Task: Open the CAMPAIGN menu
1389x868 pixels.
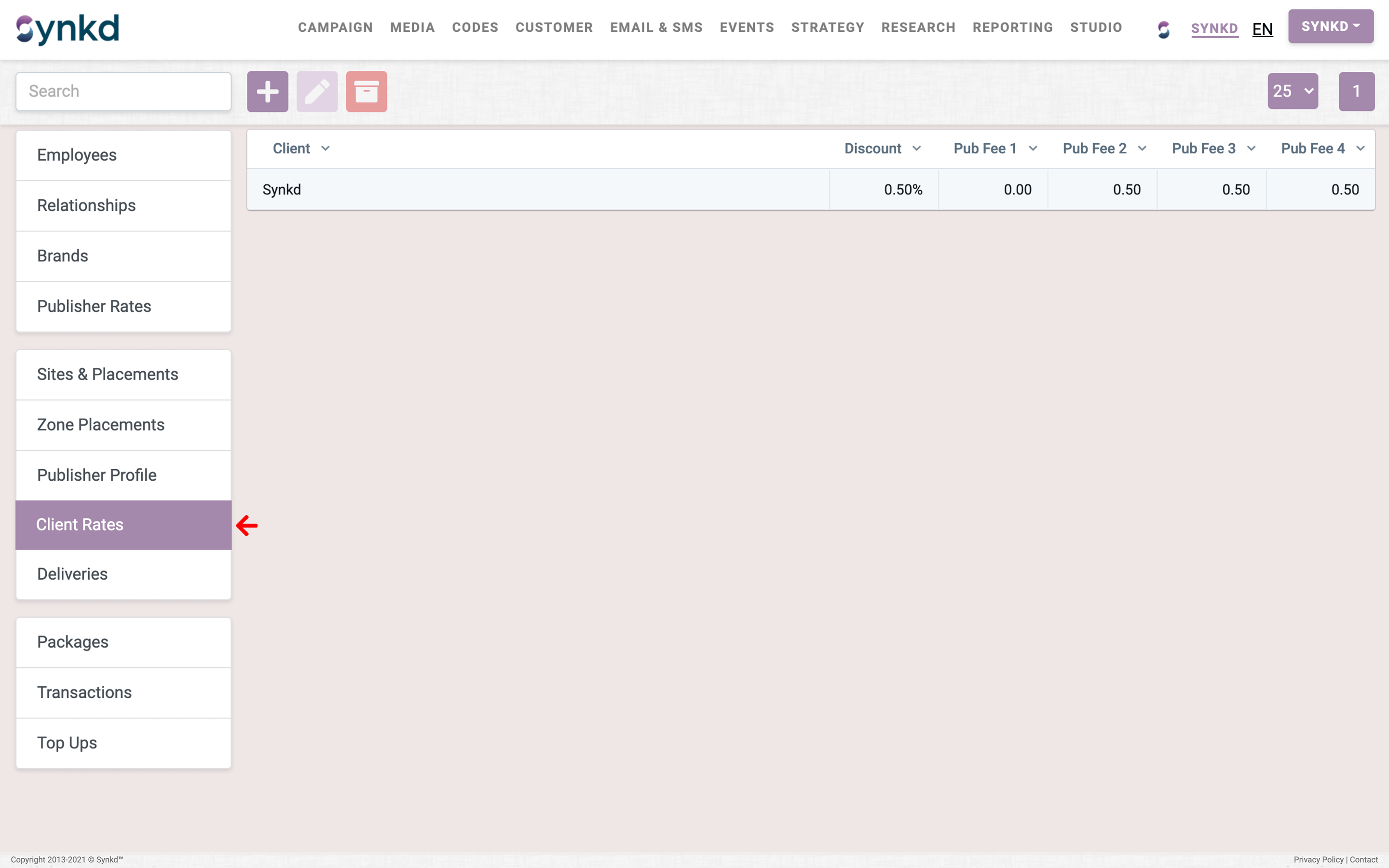Action: pyautogui.click(x=335, y=27)
